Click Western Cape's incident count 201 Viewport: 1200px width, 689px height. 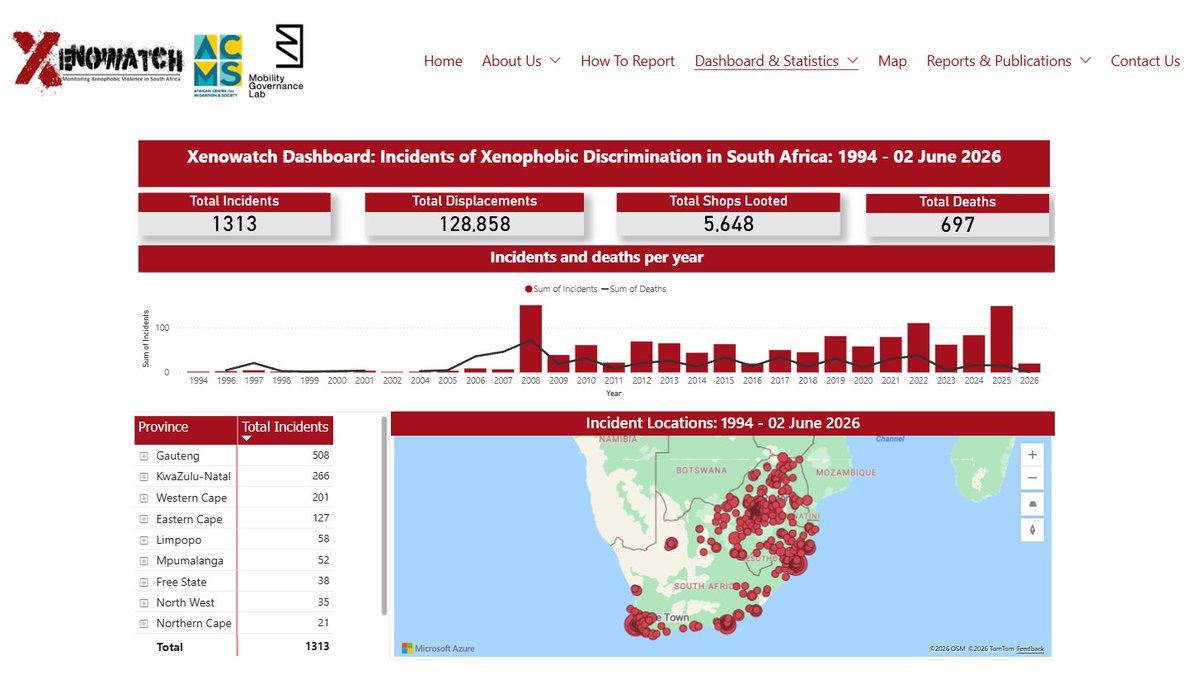(x=320, y=498)
